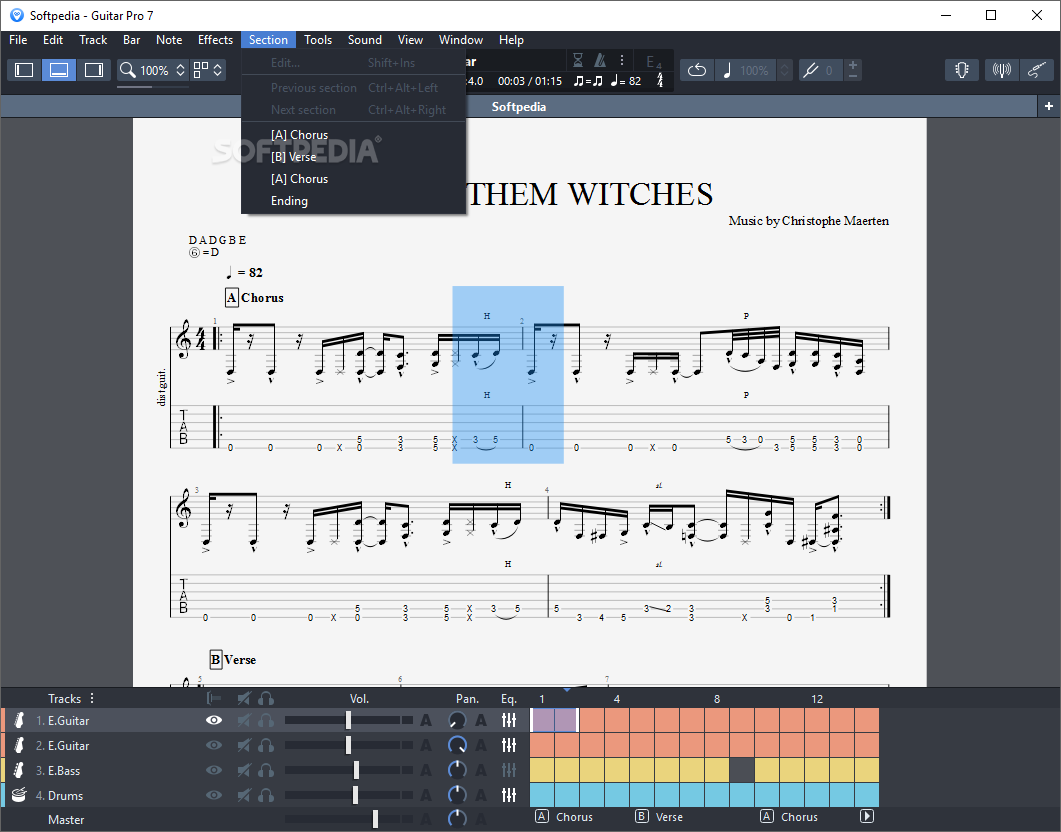Click the zoom magnifier icon
Image resolution: width=1061 pixels, height=832 pixels.
127,70
